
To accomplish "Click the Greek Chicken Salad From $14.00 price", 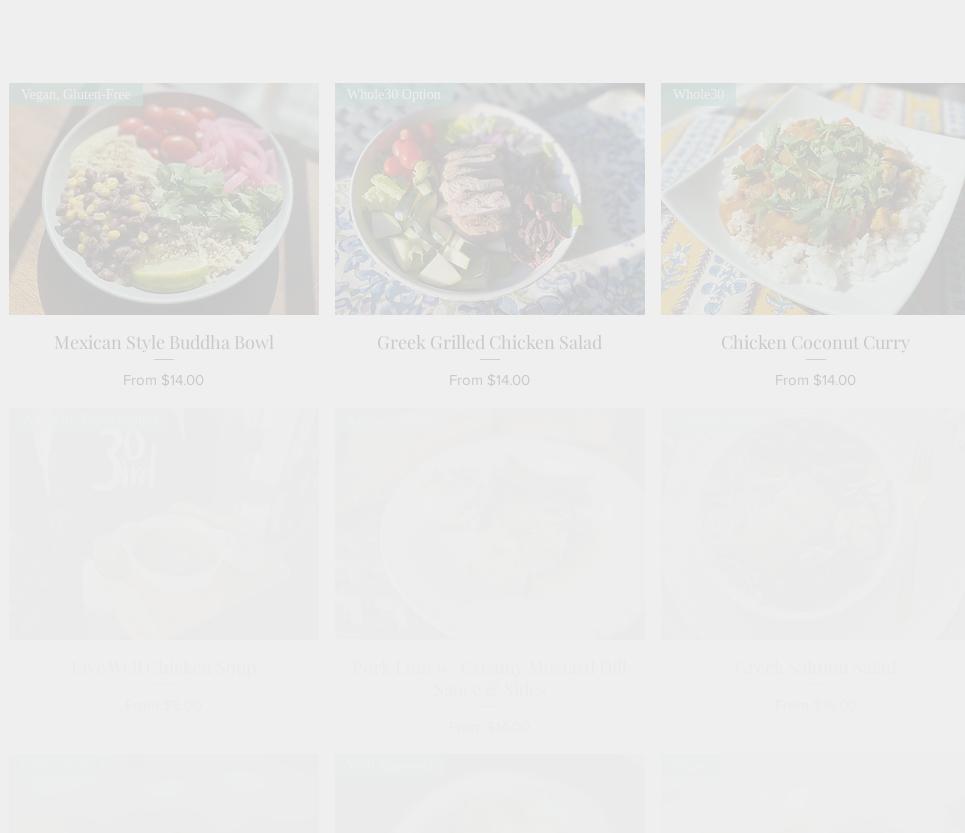I will tap(490, 380).
